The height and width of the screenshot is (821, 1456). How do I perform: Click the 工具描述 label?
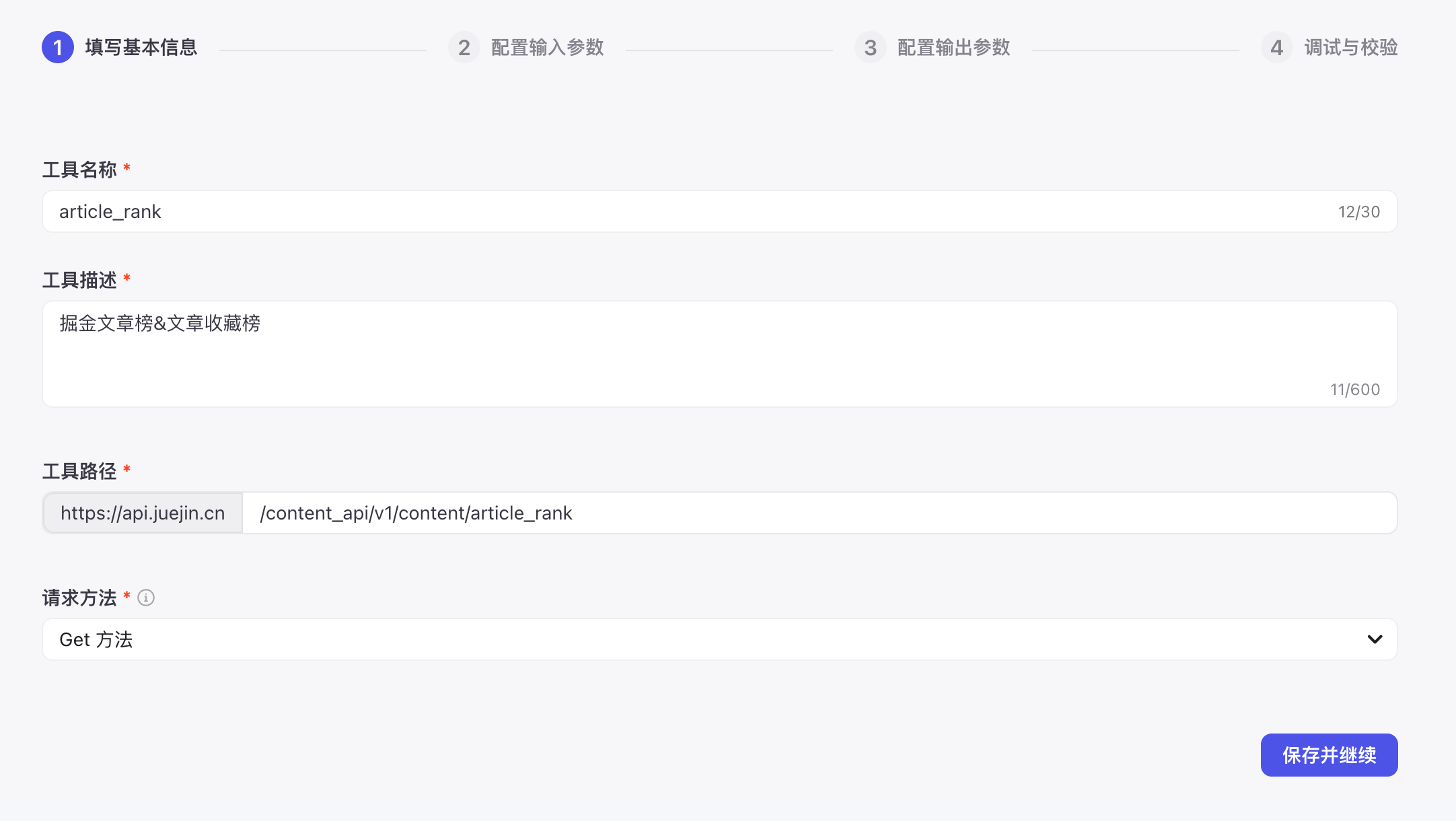pyautogui.click(x=79, y=280)
